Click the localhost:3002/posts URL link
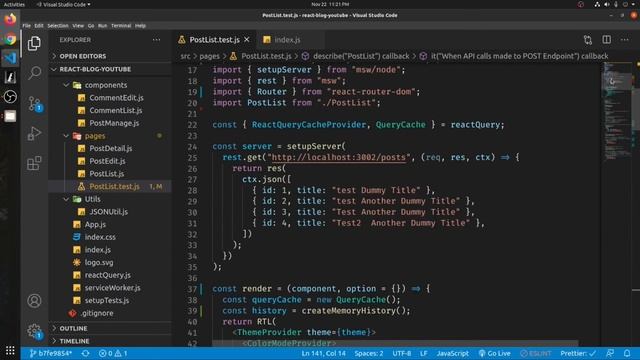 pos(339,158)
